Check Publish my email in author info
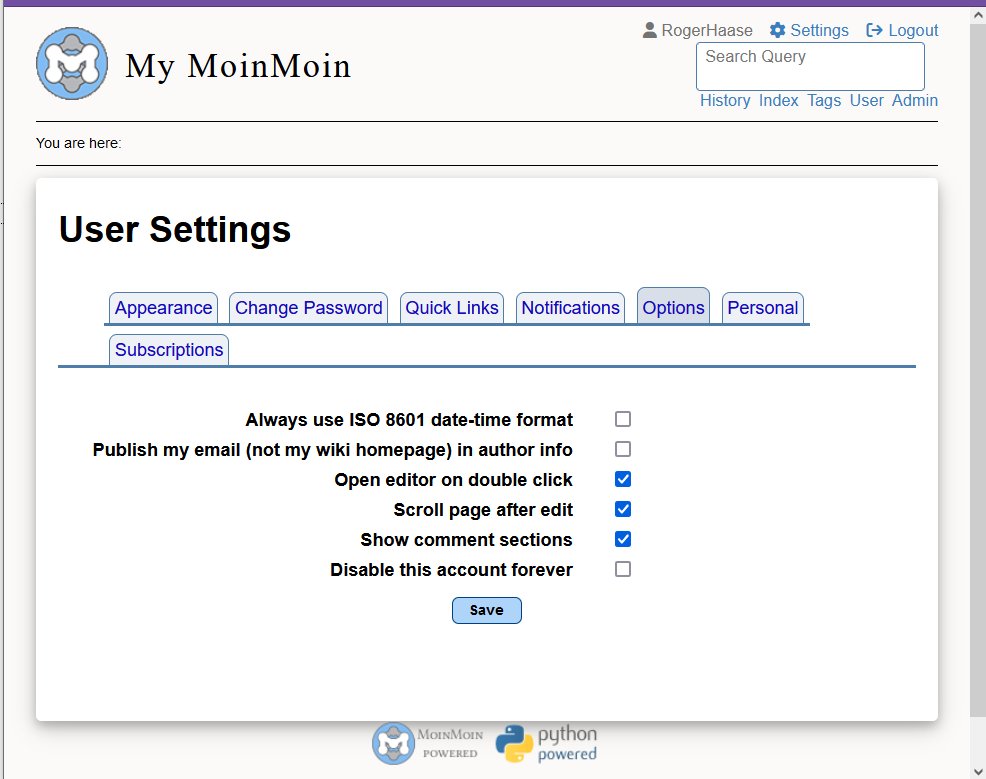The height and width of the screenshot is (779, 986). point(623,449)
